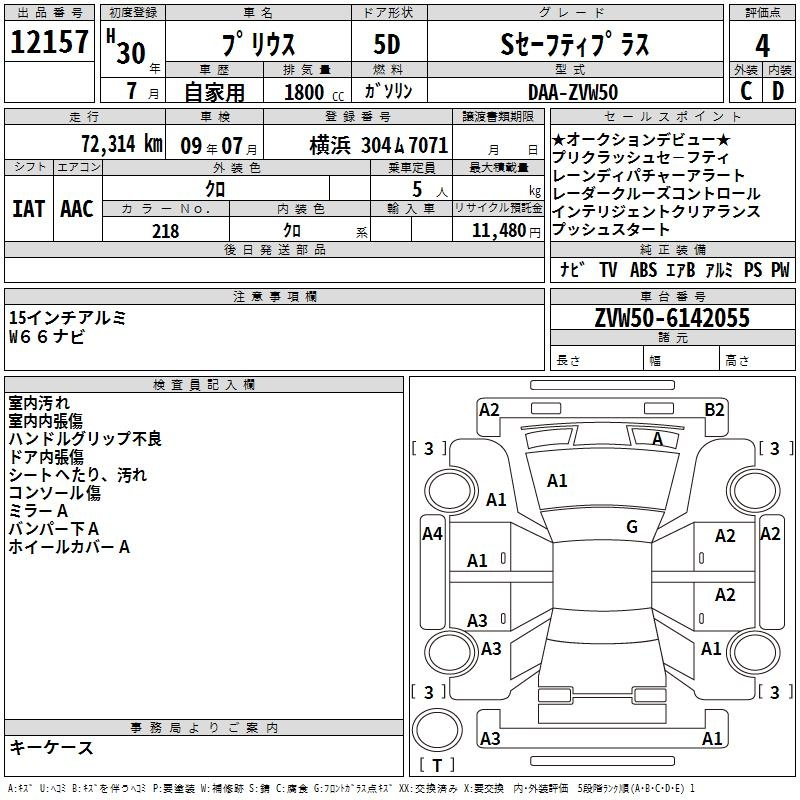Select the A4 side sill mark
800x800 pixels.
tap(432, 534)
